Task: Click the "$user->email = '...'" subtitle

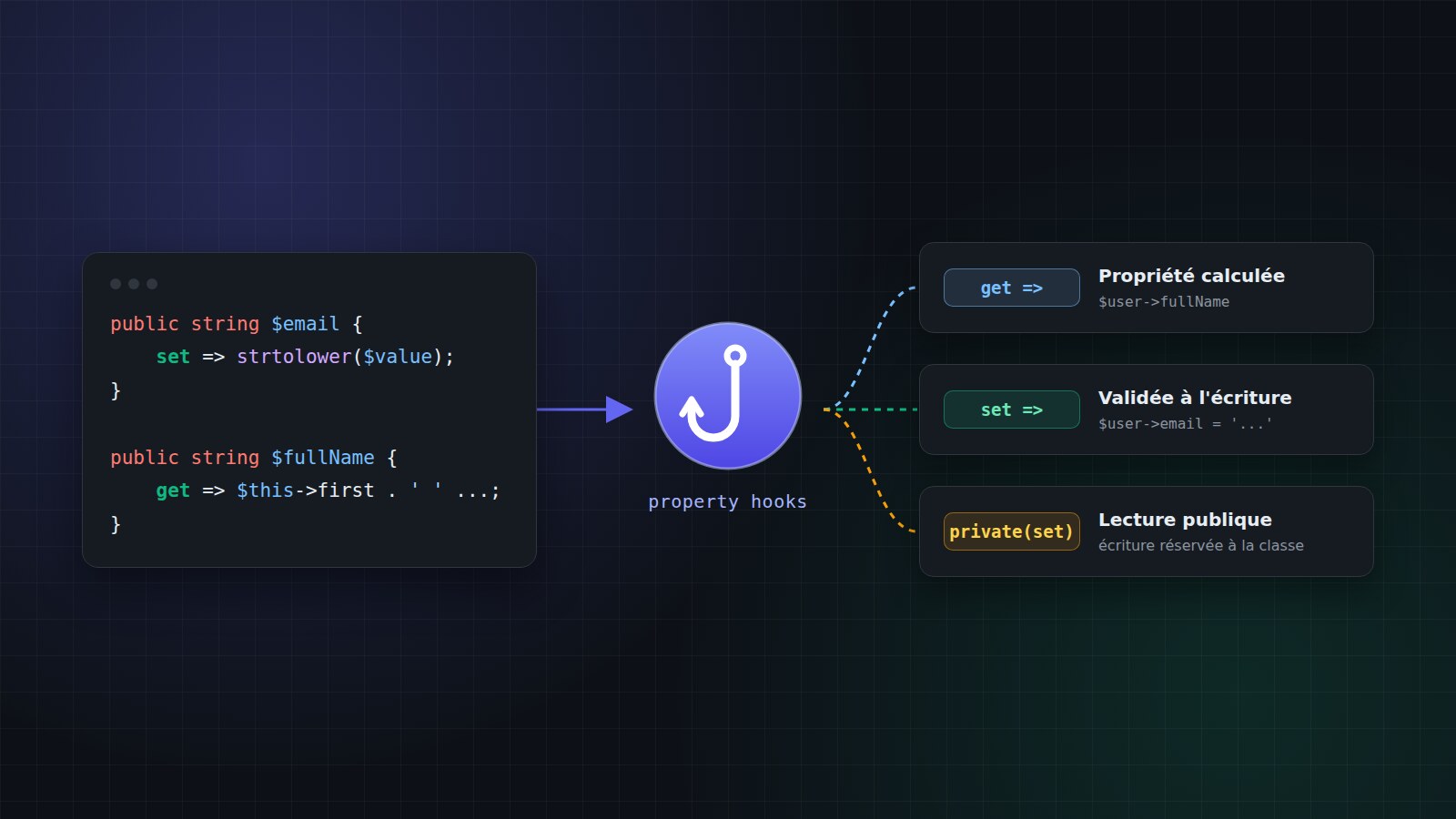Action: tap(1185, 424)
